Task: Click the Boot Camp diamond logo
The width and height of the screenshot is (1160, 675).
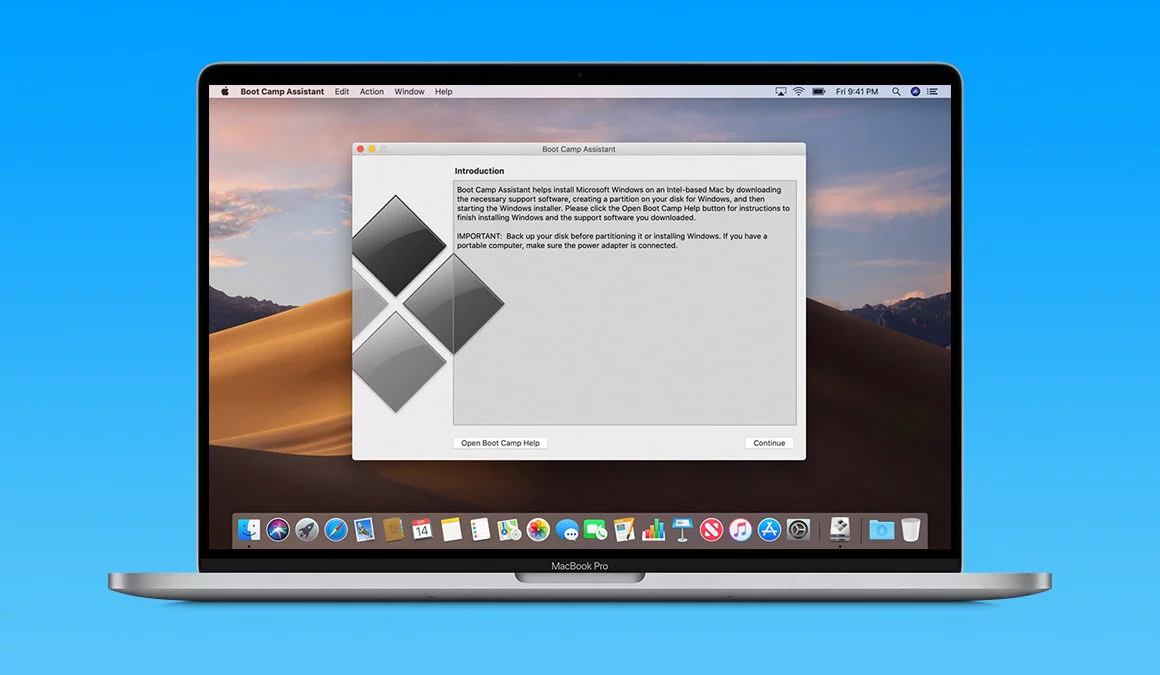Action: (428, 303)
